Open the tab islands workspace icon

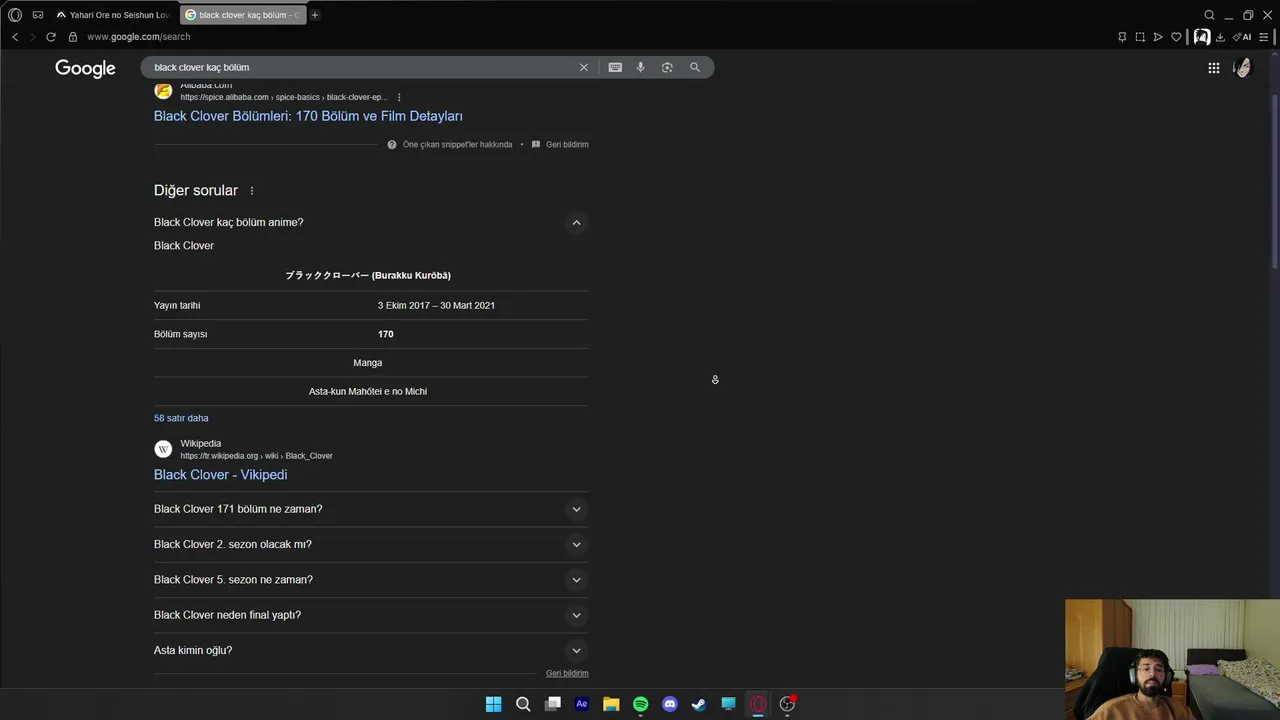[x=38, y=15]
